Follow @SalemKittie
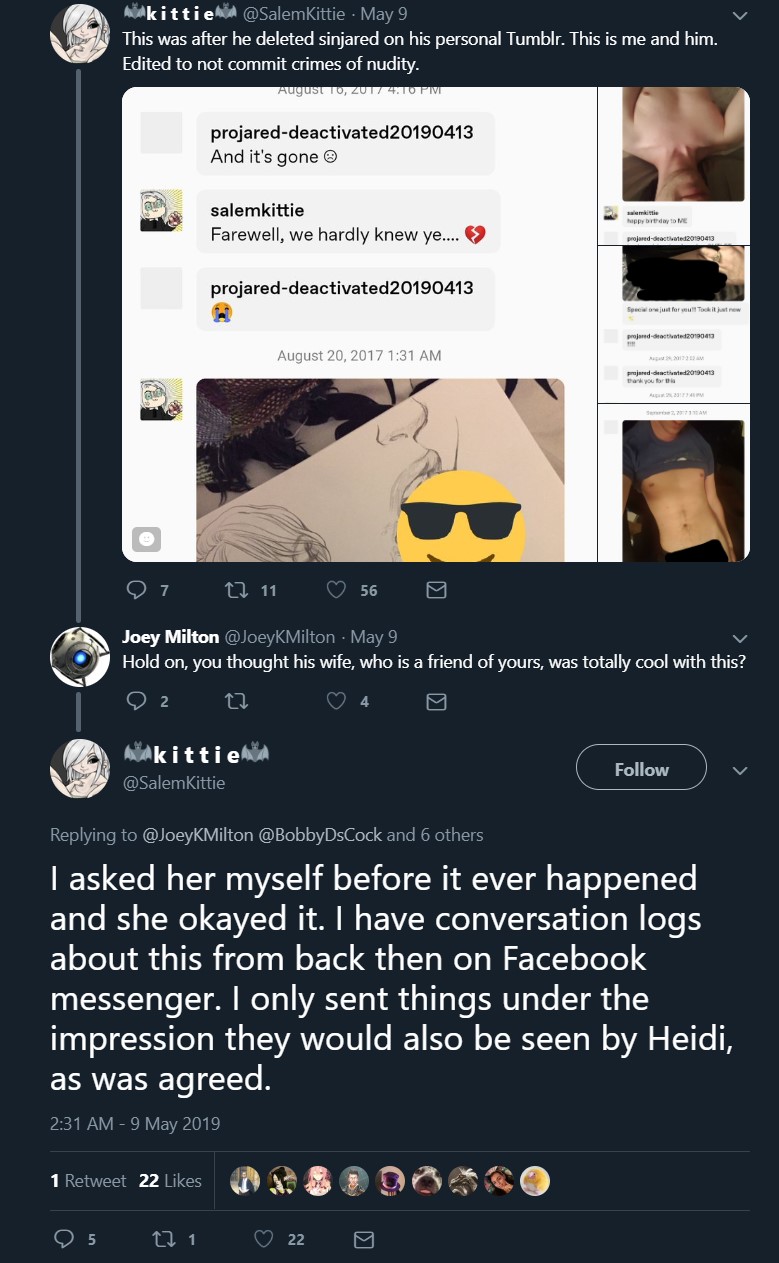Image resolution: width=779 pixels, height=1263 pixels. [641, 769]
